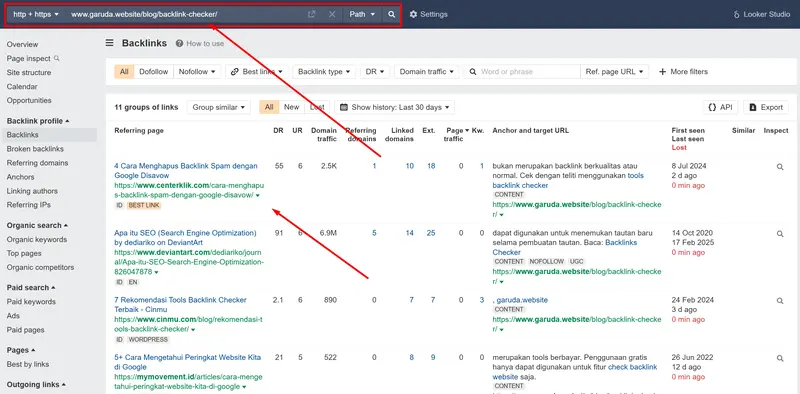
Task: Open Organic keywords in sidebar
Action: coord(37,239)
